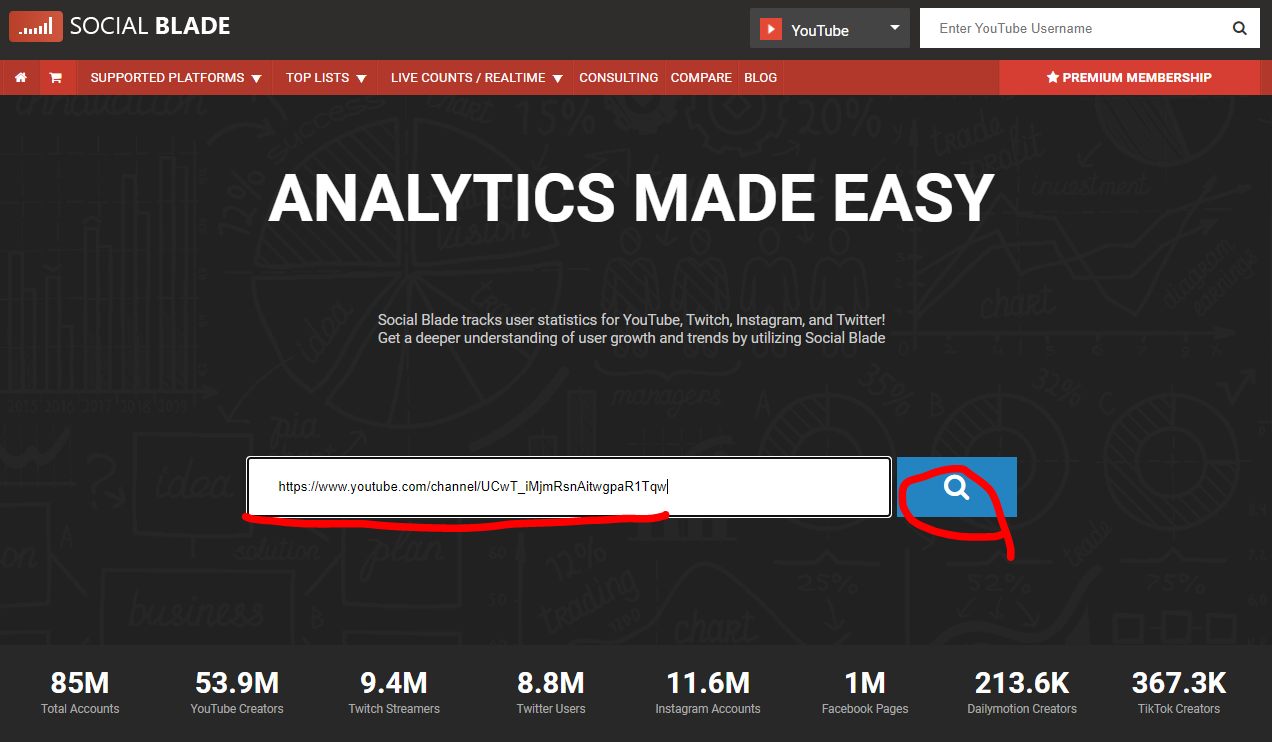Select the 53.9M YouTube Creators stat
Viewport: 1272px width, 742px height.
[237, 693]
